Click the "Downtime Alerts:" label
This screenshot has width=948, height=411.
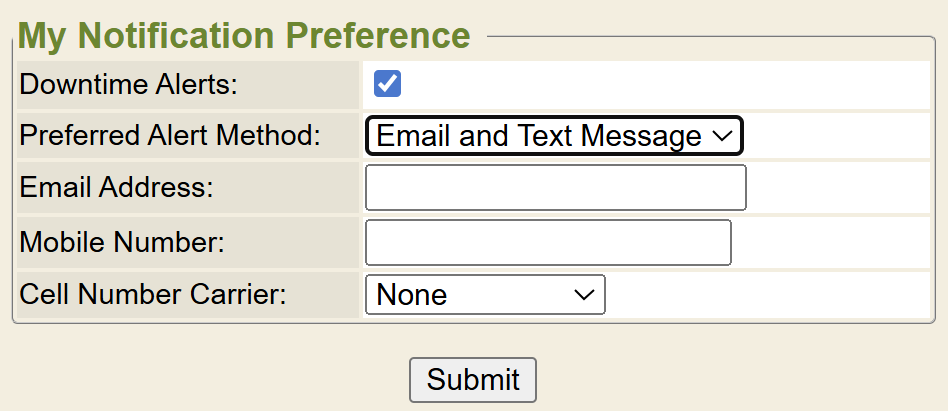tap(129, 84)
